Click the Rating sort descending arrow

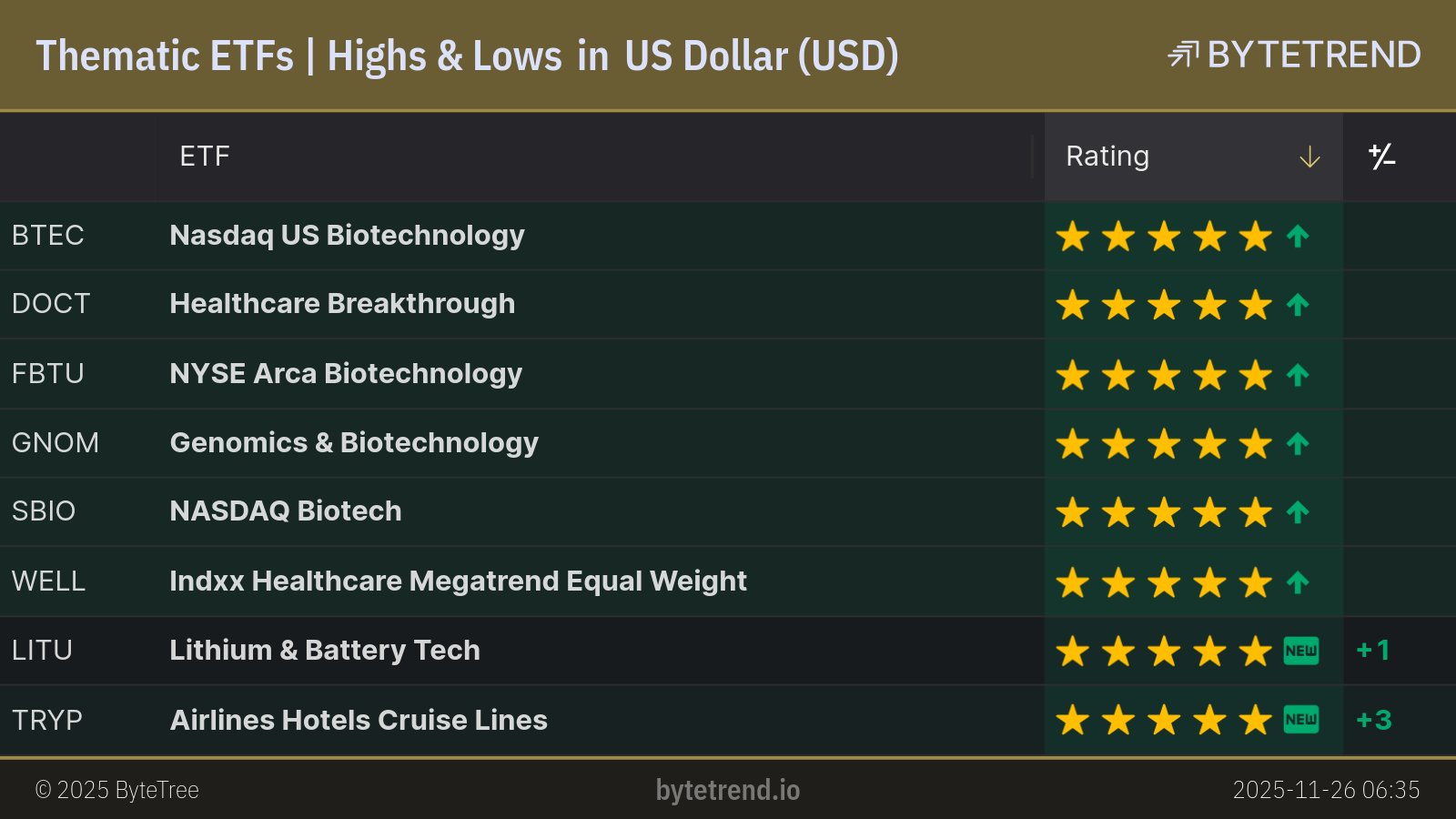(x=1309, y=157)
